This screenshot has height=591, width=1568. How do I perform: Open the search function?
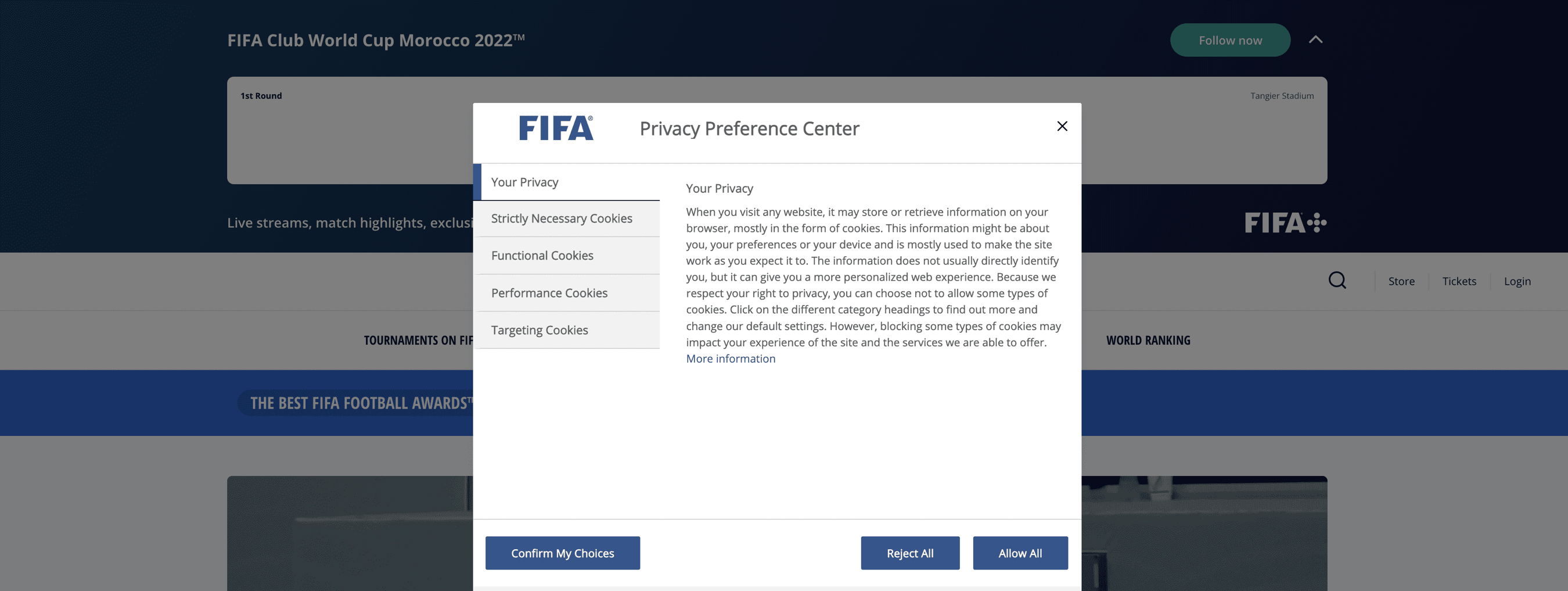1337,280
